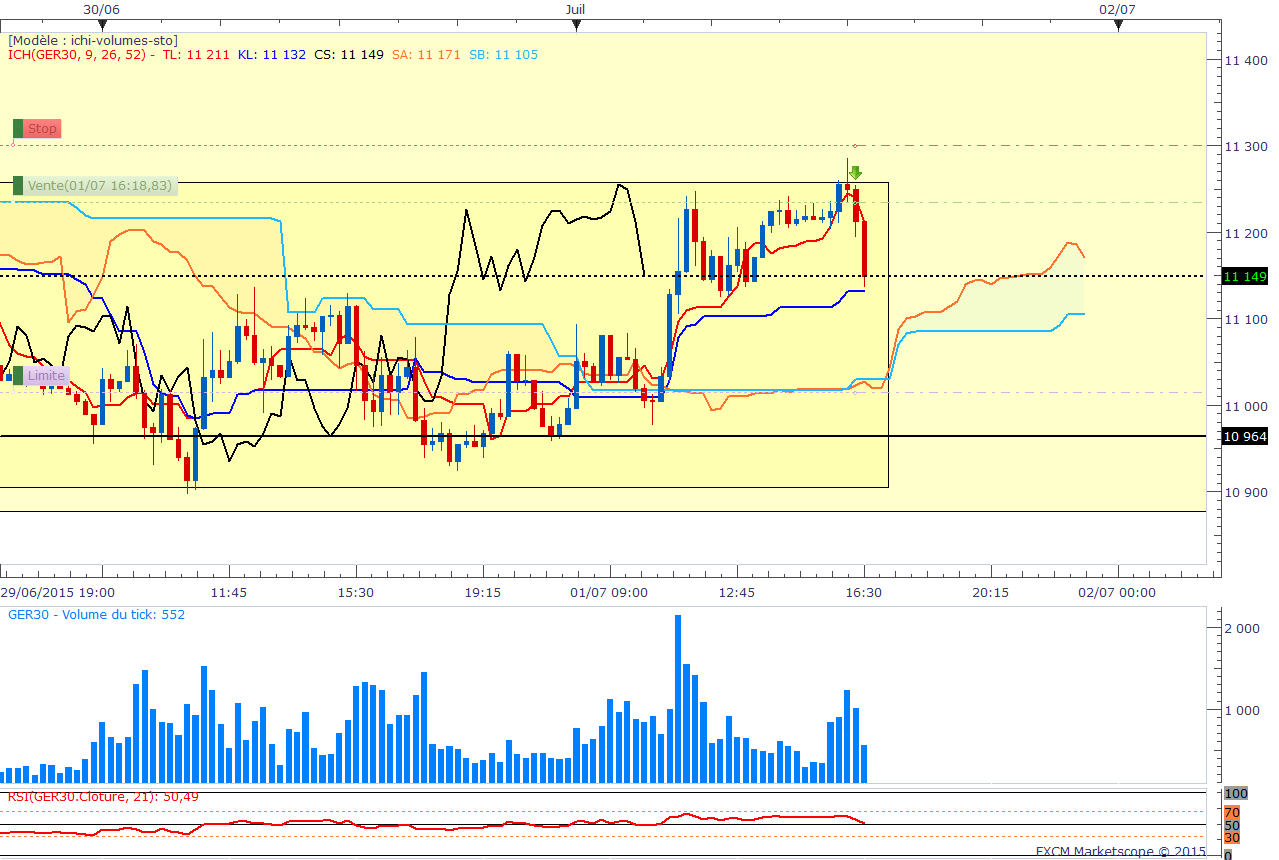Click the SA: 11 171 value

pos(426,55)
